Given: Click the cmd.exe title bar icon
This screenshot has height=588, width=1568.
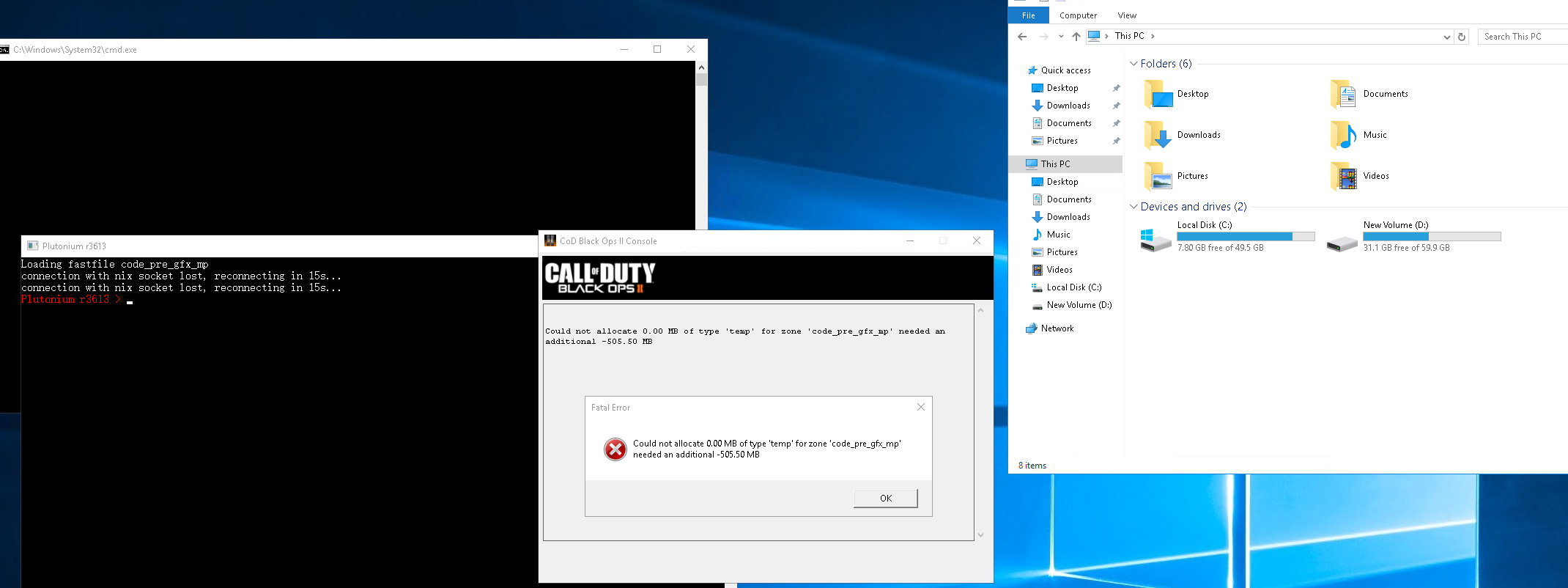Looking at the screenshot, I should coord(4,50).
